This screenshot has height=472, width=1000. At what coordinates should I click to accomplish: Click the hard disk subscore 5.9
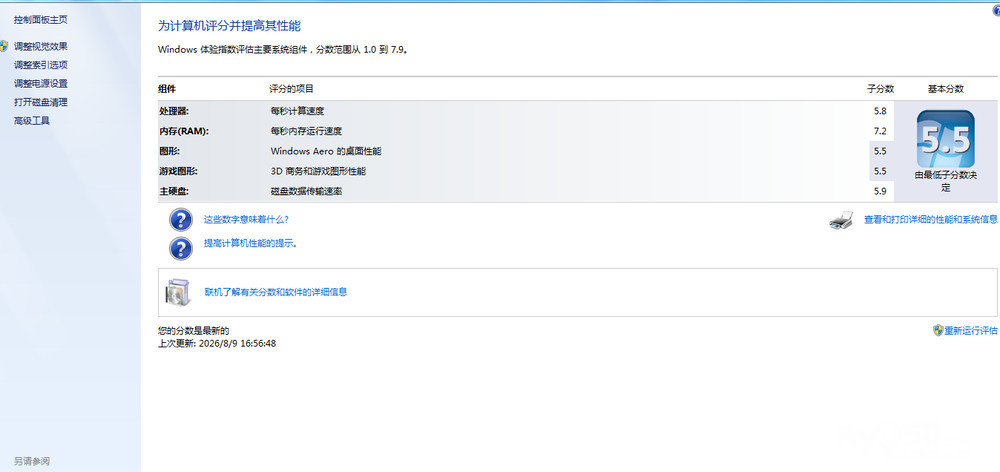coord(880,191)
